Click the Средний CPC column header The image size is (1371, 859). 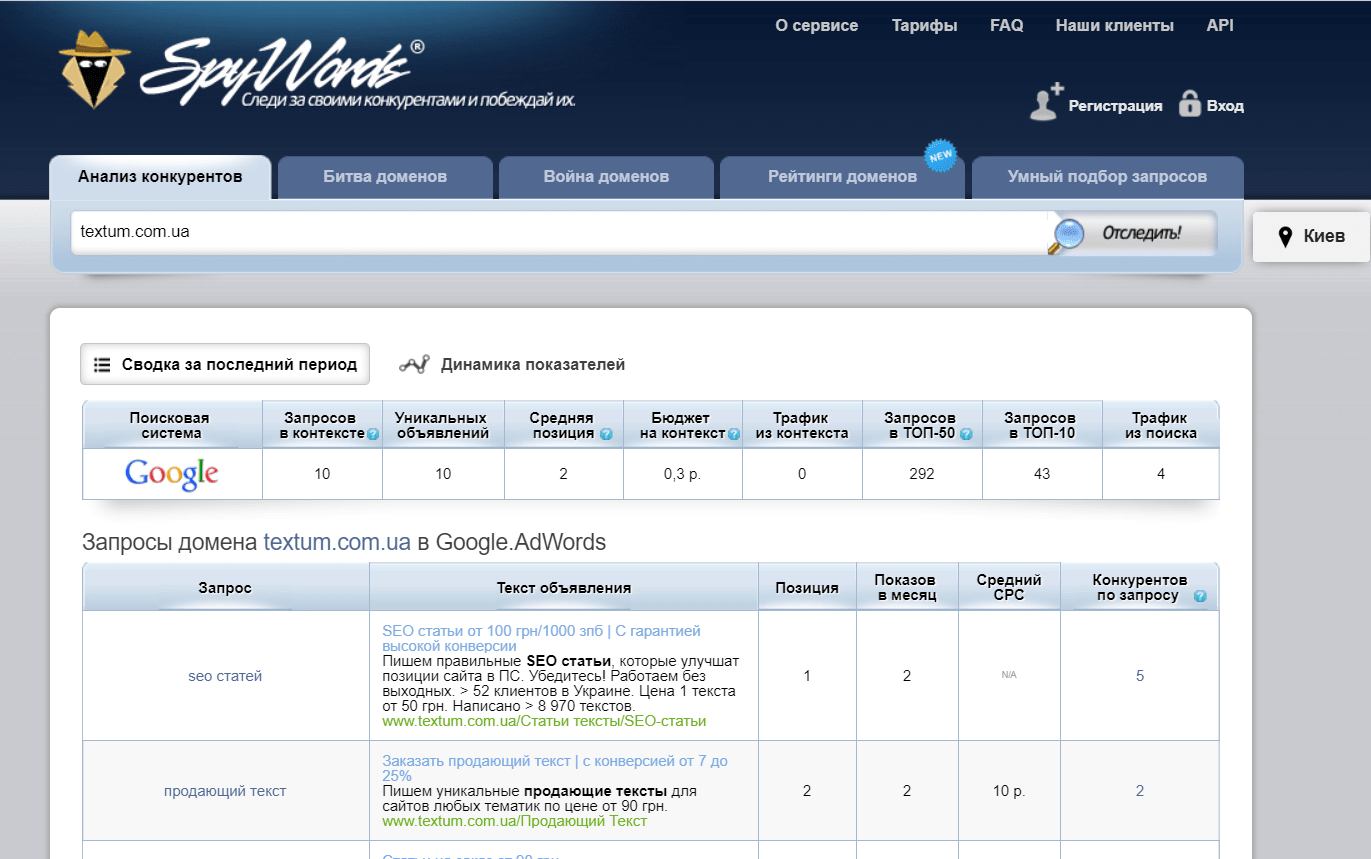pyautogui.click(x=1009, y=588)
